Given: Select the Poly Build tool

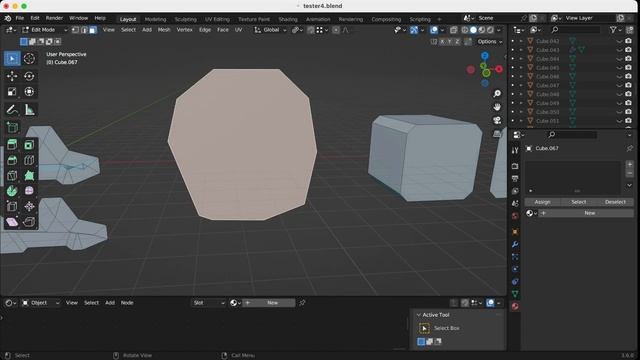Looking at the screenshot, I should (29, 176).
